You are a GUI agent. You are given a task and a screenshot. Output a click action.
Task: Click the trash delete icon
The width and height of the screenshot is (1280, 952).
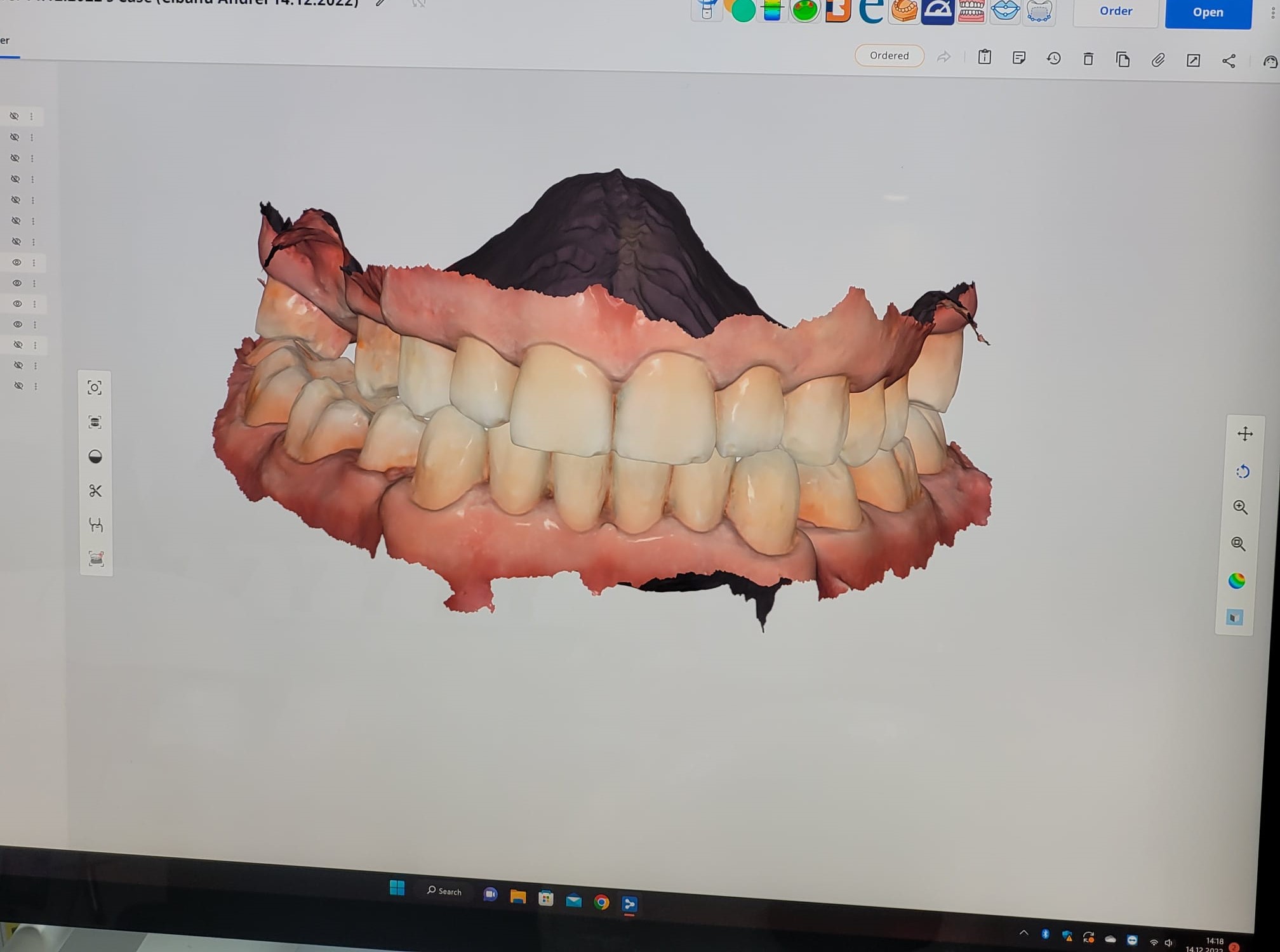click(1088, 59)
